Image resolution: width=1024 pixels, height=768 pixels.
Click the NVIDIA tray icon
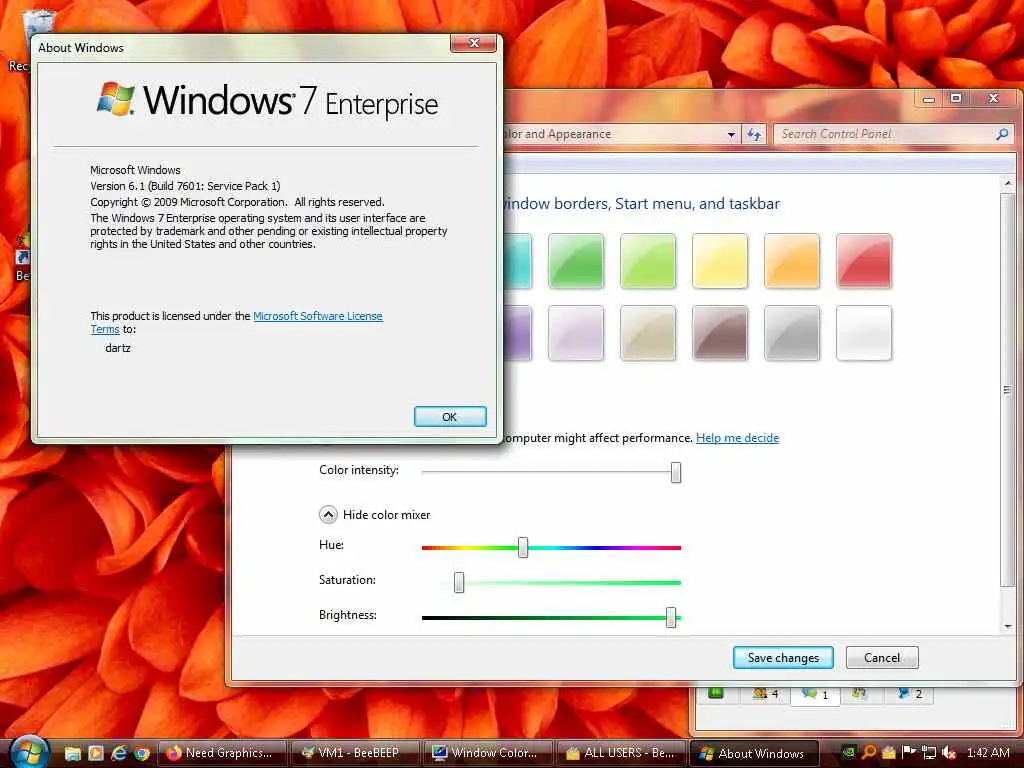coord(848,753)
